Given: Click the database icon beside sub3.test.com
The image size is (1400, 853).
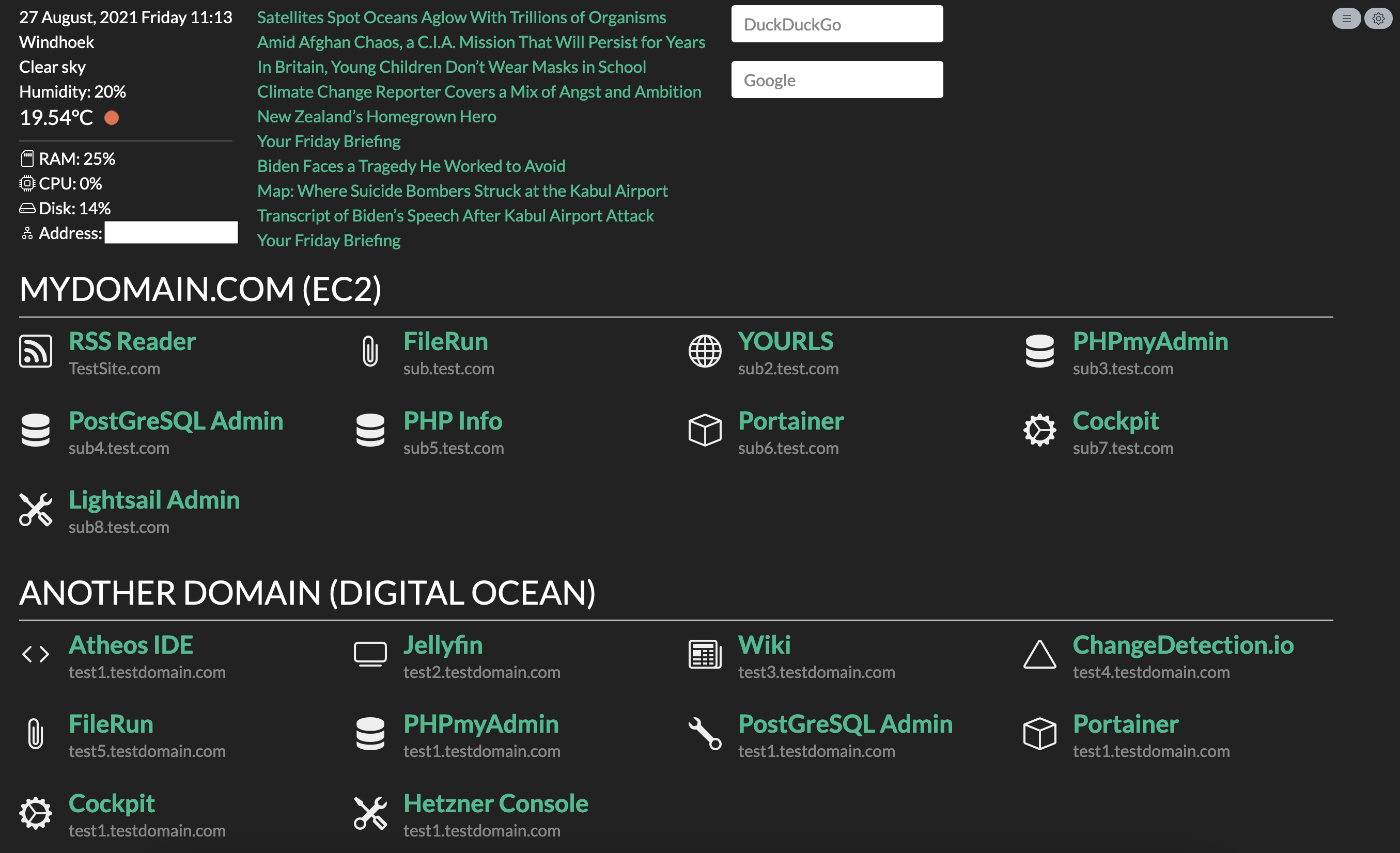Looking at the screenshot, I should (1040, 352).
